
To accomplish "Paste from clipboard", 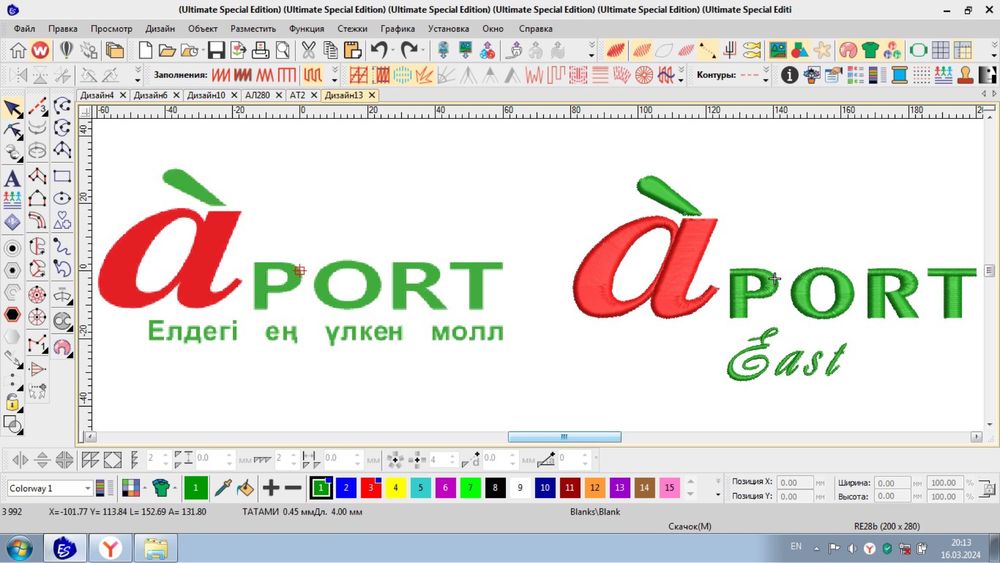I will [x=353, y=50].
